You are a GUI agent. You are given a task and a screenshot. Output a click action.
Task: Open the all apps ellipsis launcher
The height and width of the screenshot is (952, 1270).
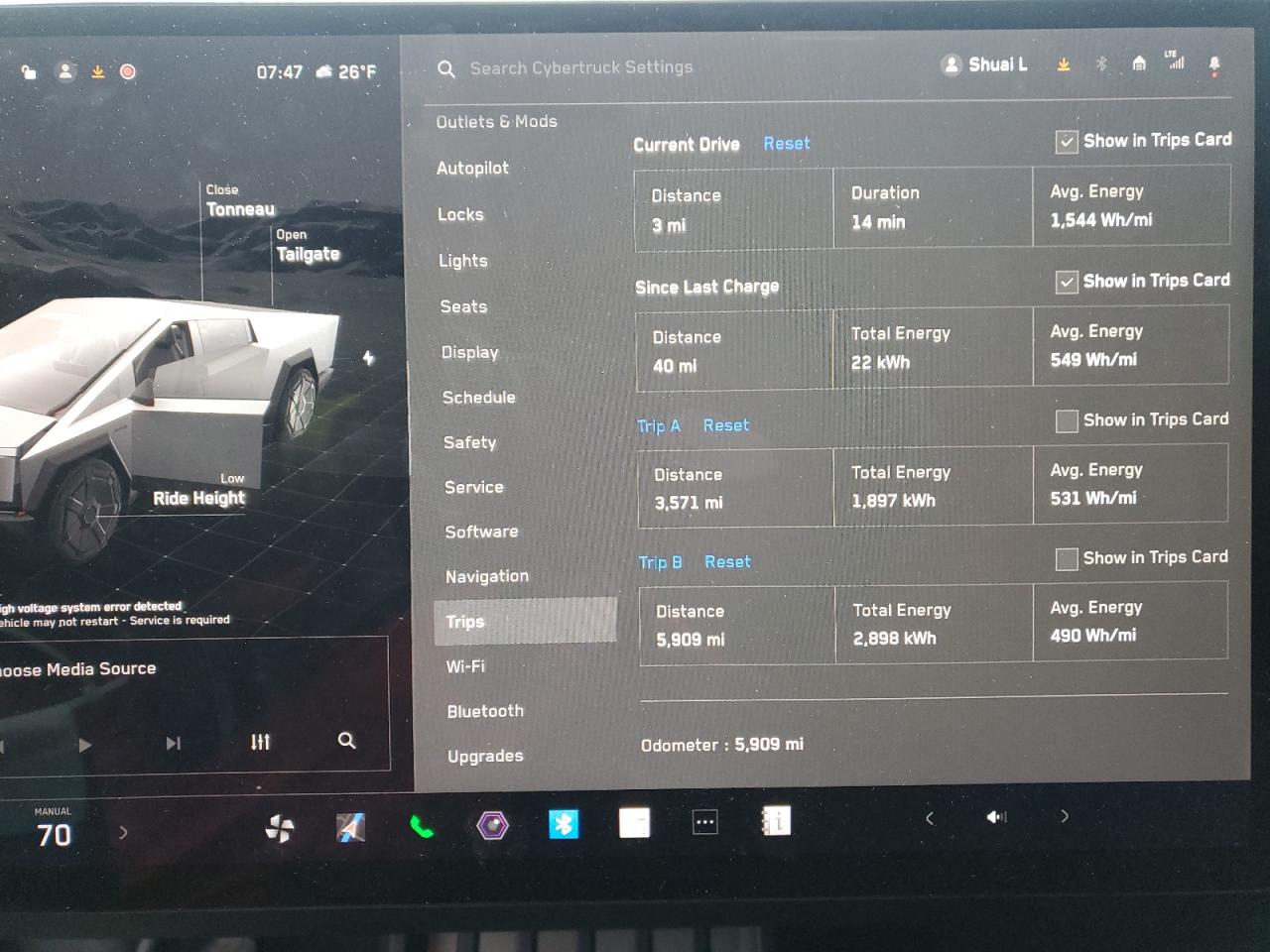(704, 822)
